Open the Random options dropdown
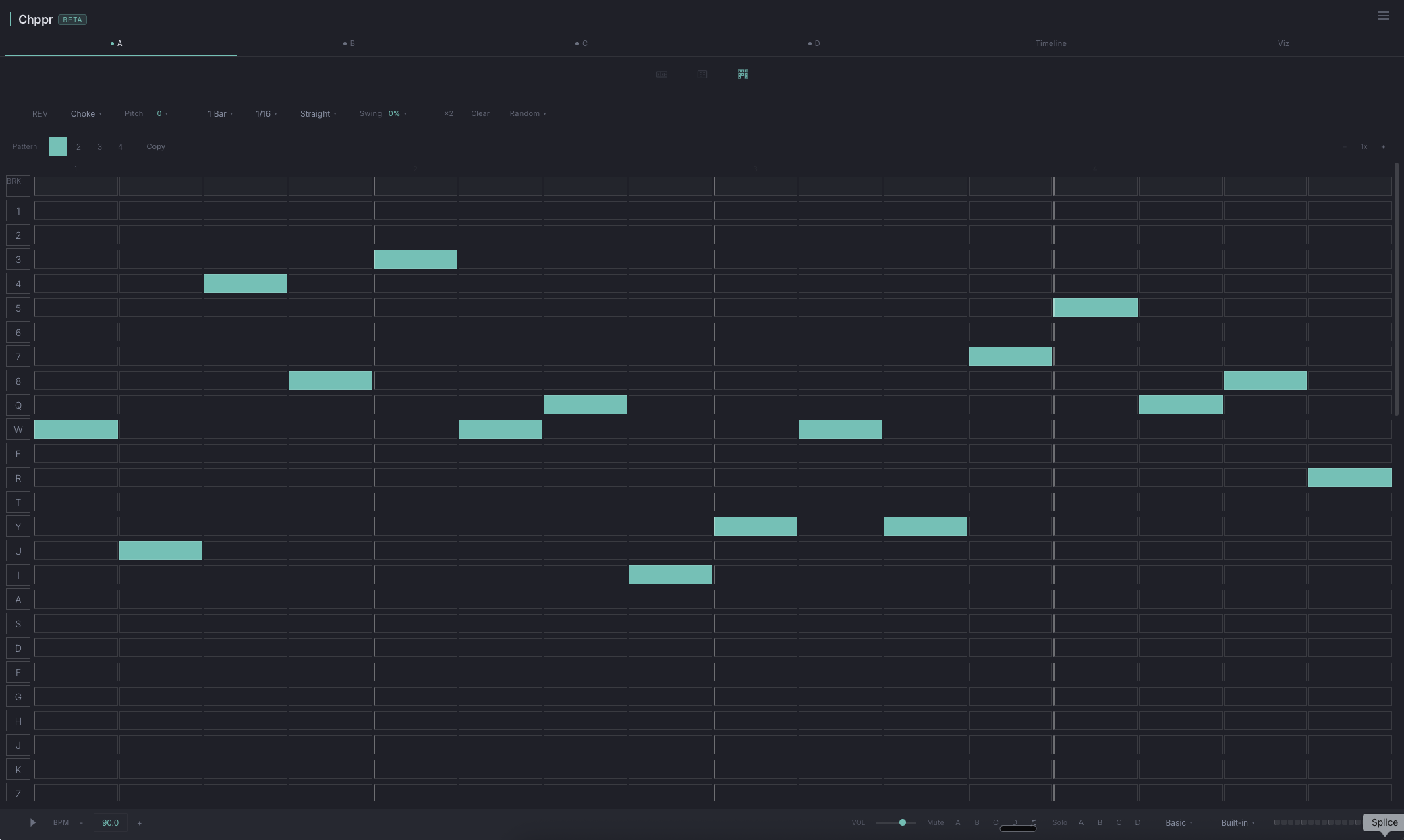Screen dimensions: 1404x840 528,113
